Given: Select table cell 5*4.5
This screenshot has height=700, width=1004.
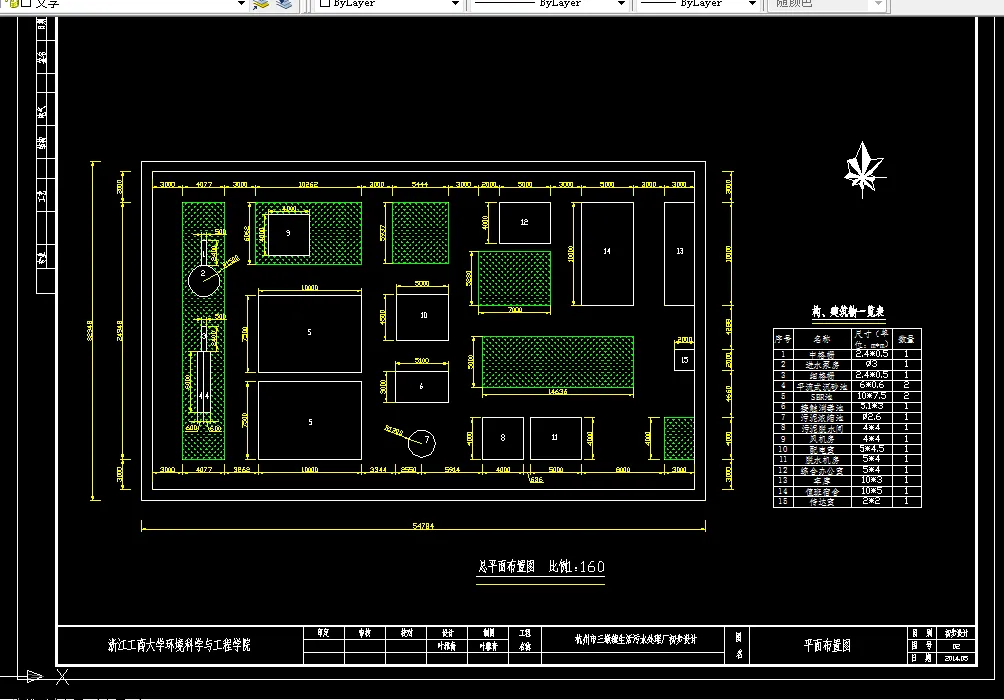Looking at the screenshot, I should coord(871,449).
